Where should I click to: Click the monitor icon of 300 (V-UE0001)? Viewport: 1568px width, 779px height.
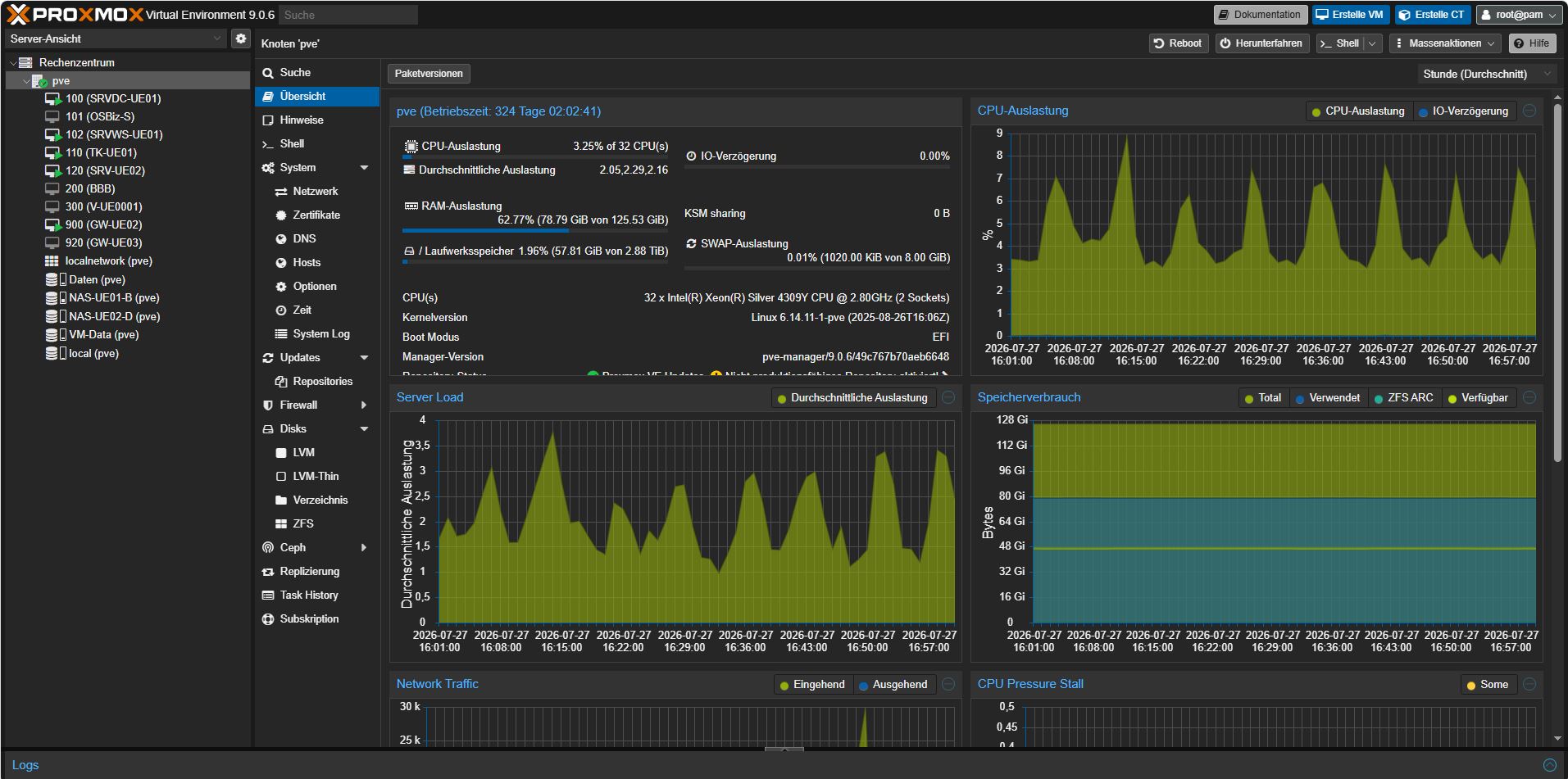(x=52, y=206)
